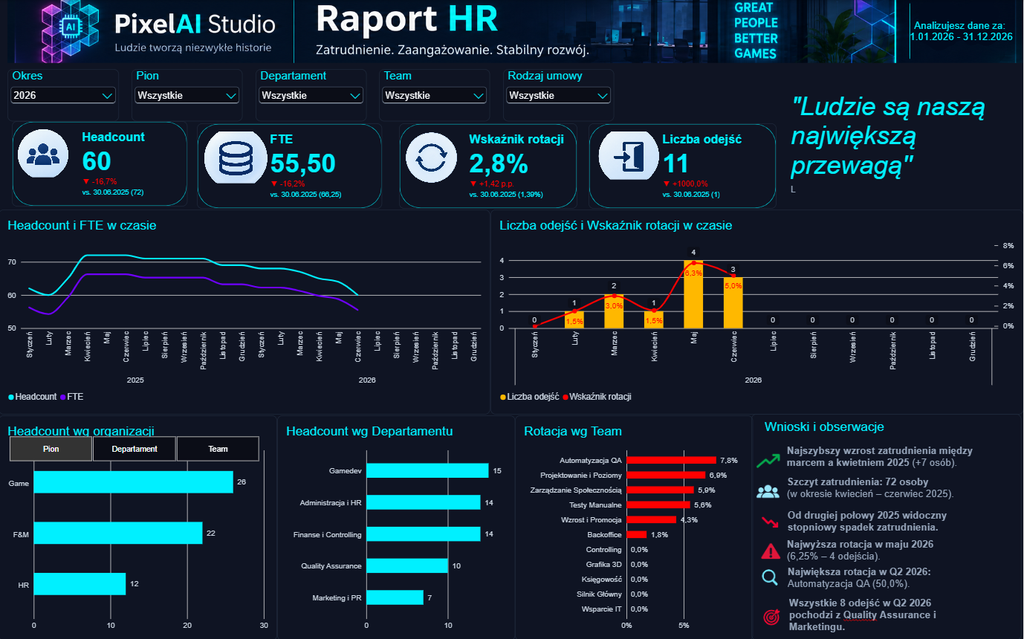Click the green rising trend arrow icon

click(x=768, y=461)
